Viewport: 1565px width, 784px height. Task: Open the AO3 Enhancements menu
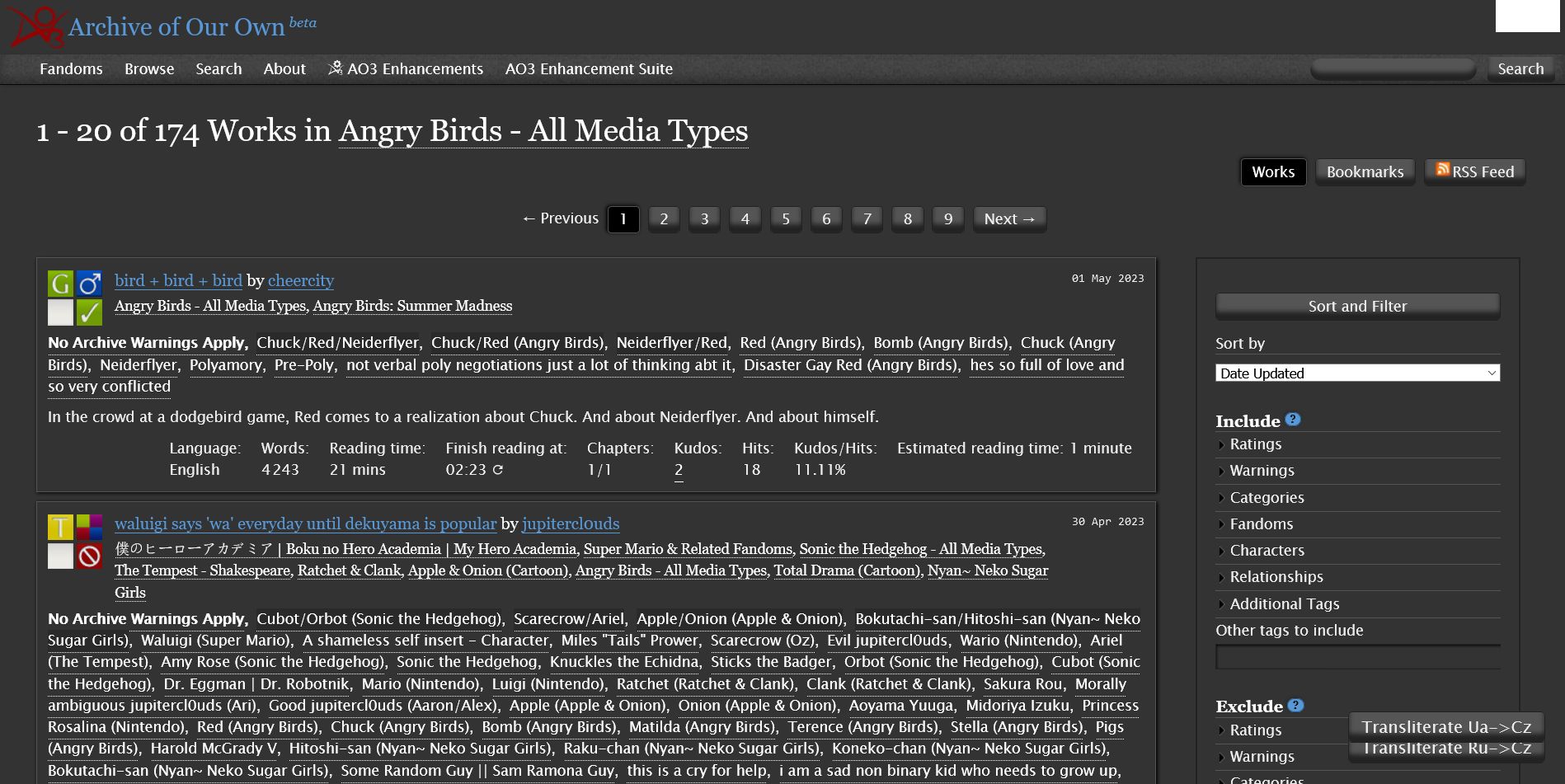406,69
